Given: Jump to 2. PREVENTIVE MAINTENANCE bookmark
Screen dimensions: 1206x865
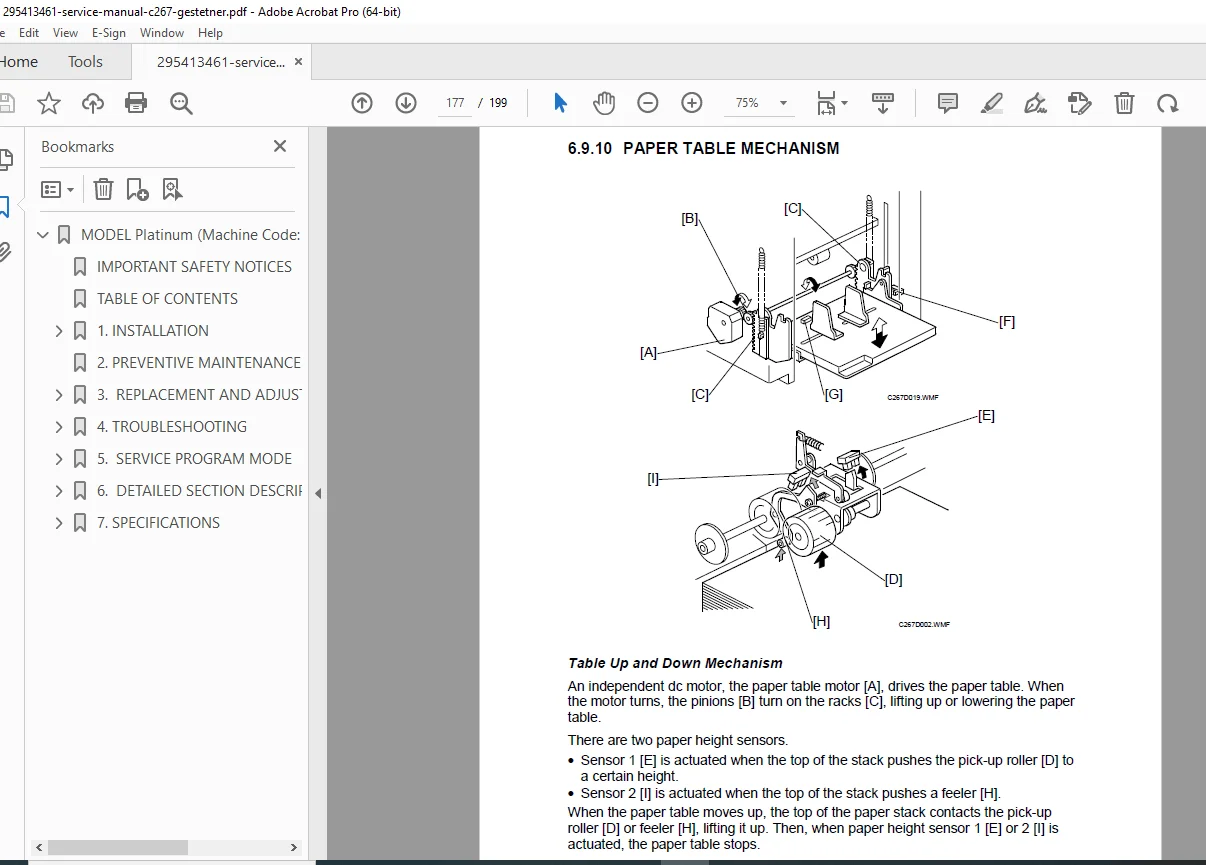Looking at the screenshot, I should tap(199, 363).
